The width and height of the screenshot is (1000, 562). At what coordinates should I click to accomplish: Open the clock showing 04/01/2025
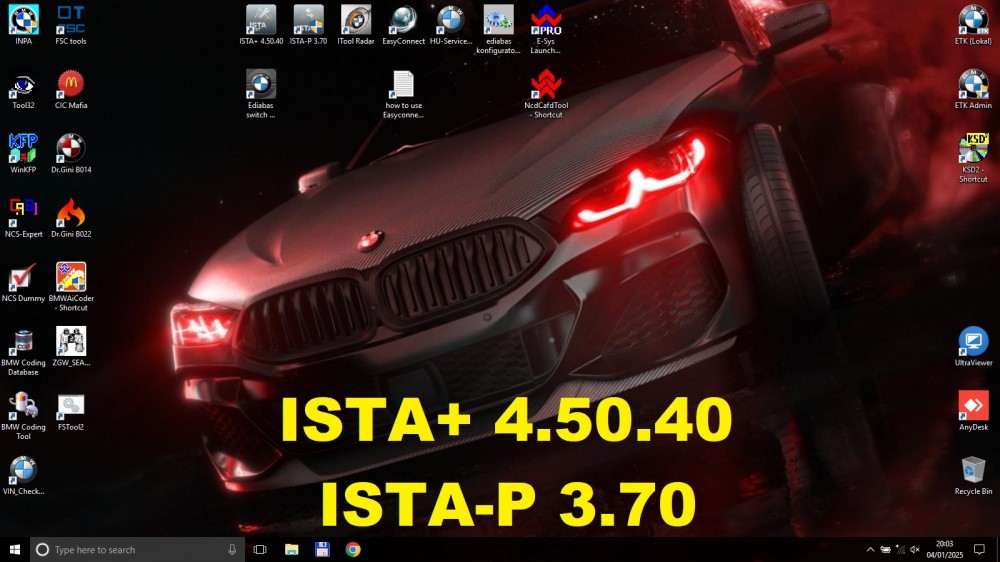click(x=945, y=549)
